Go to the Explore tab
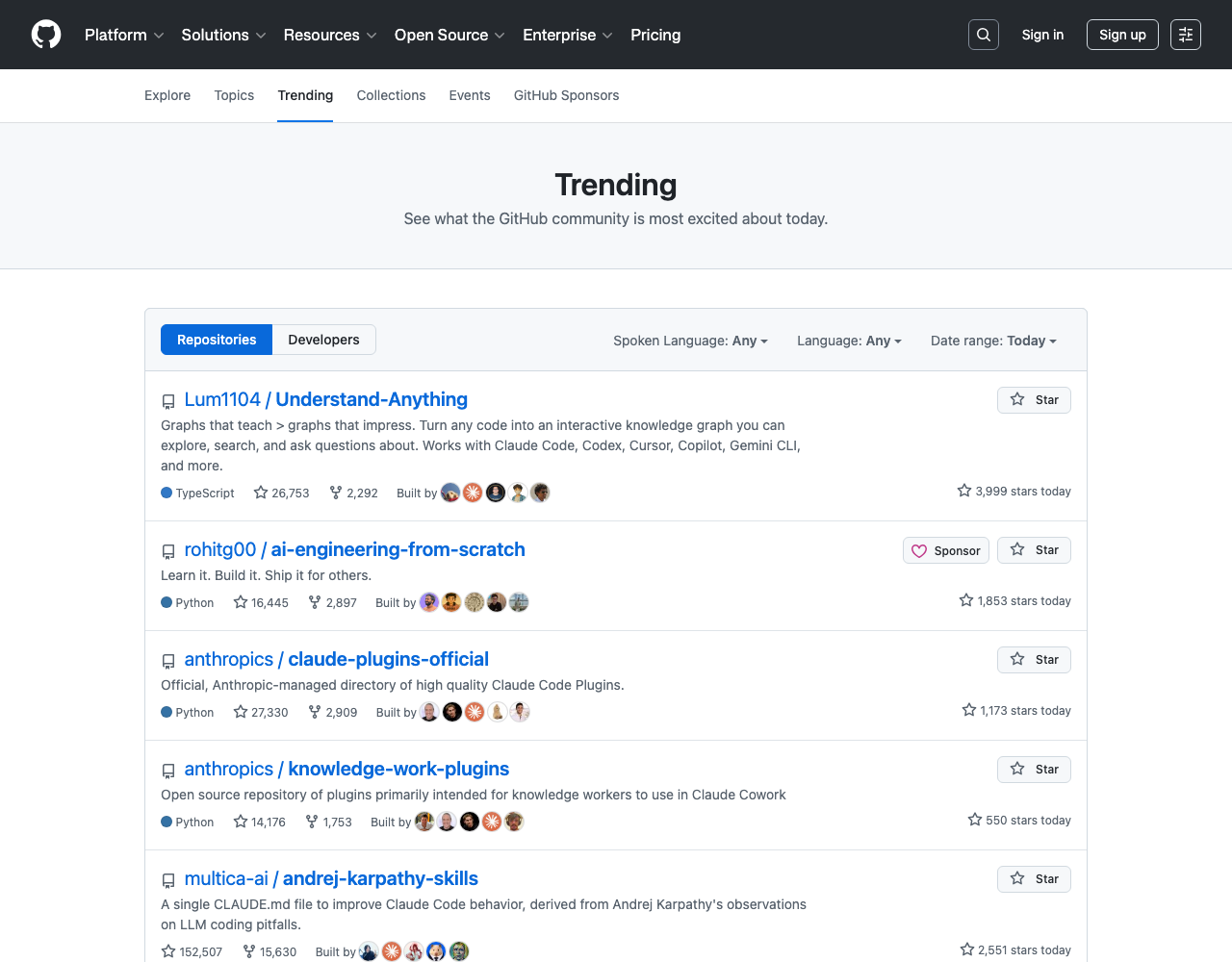The image size is (1232, 962). pos(167,95)
